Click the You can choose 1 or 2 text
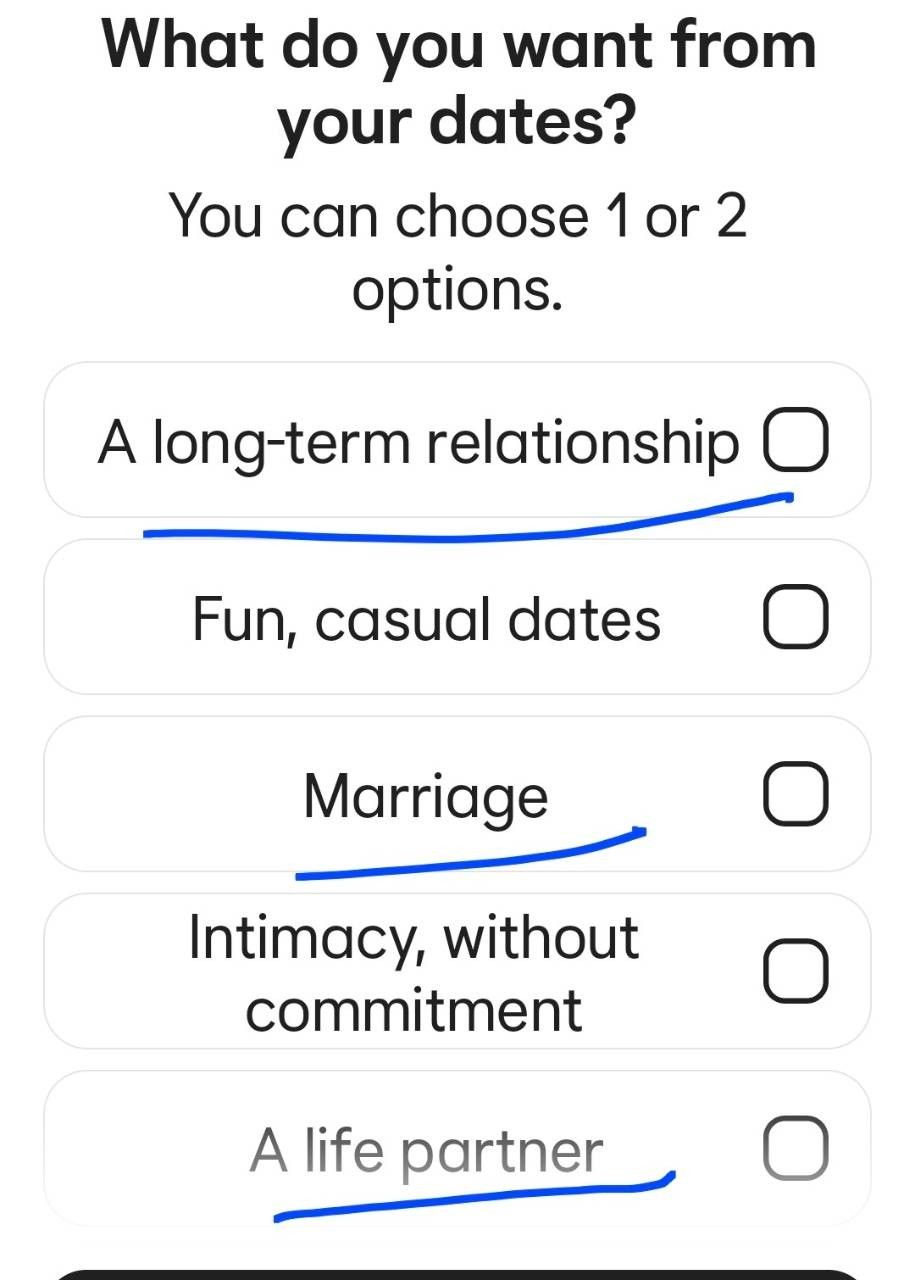Viewport: 915px width, 1280px height. (x=458, y=252)
